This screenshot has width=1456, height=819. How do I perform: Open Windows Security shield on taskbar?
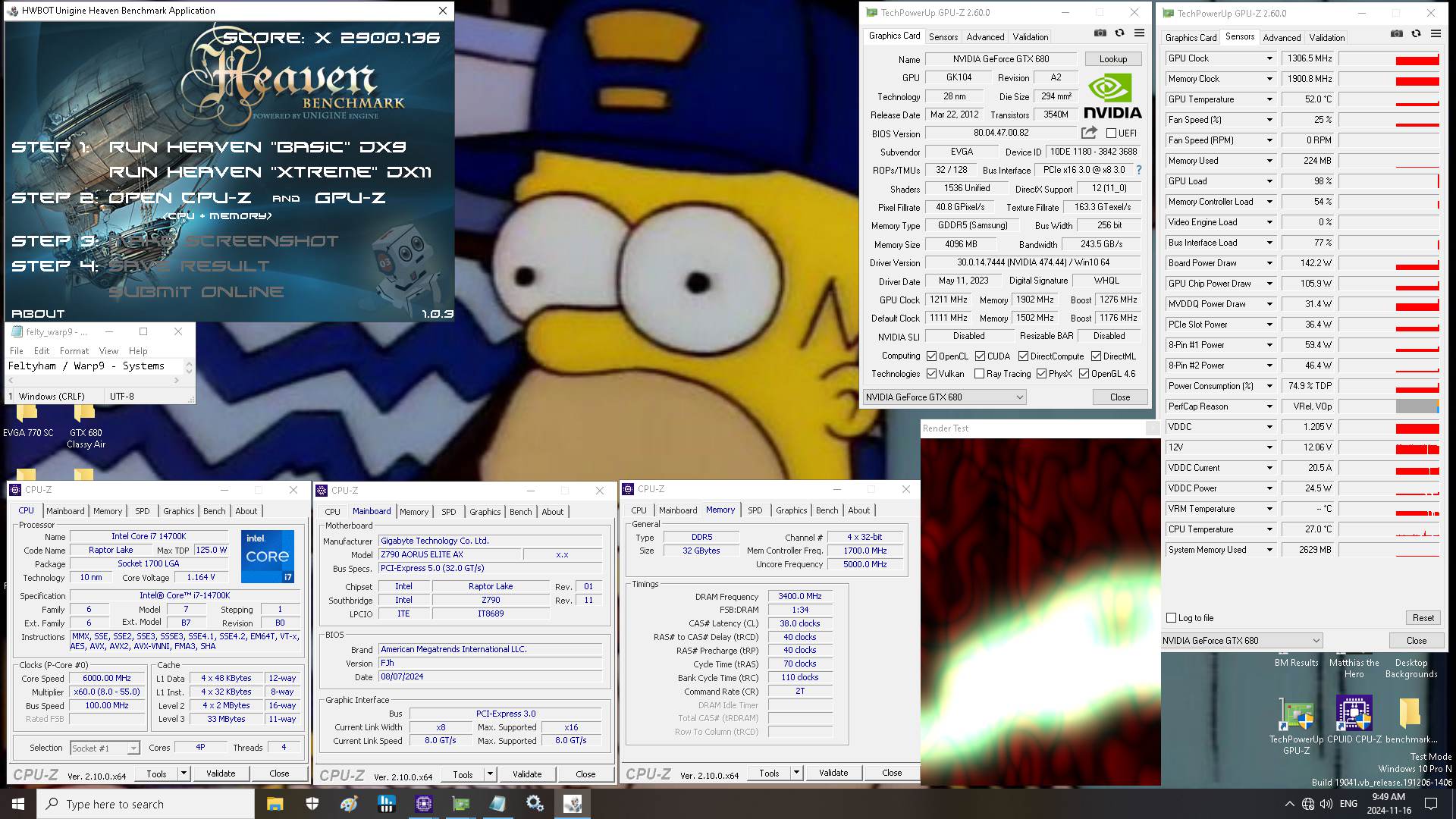point(312,804)
